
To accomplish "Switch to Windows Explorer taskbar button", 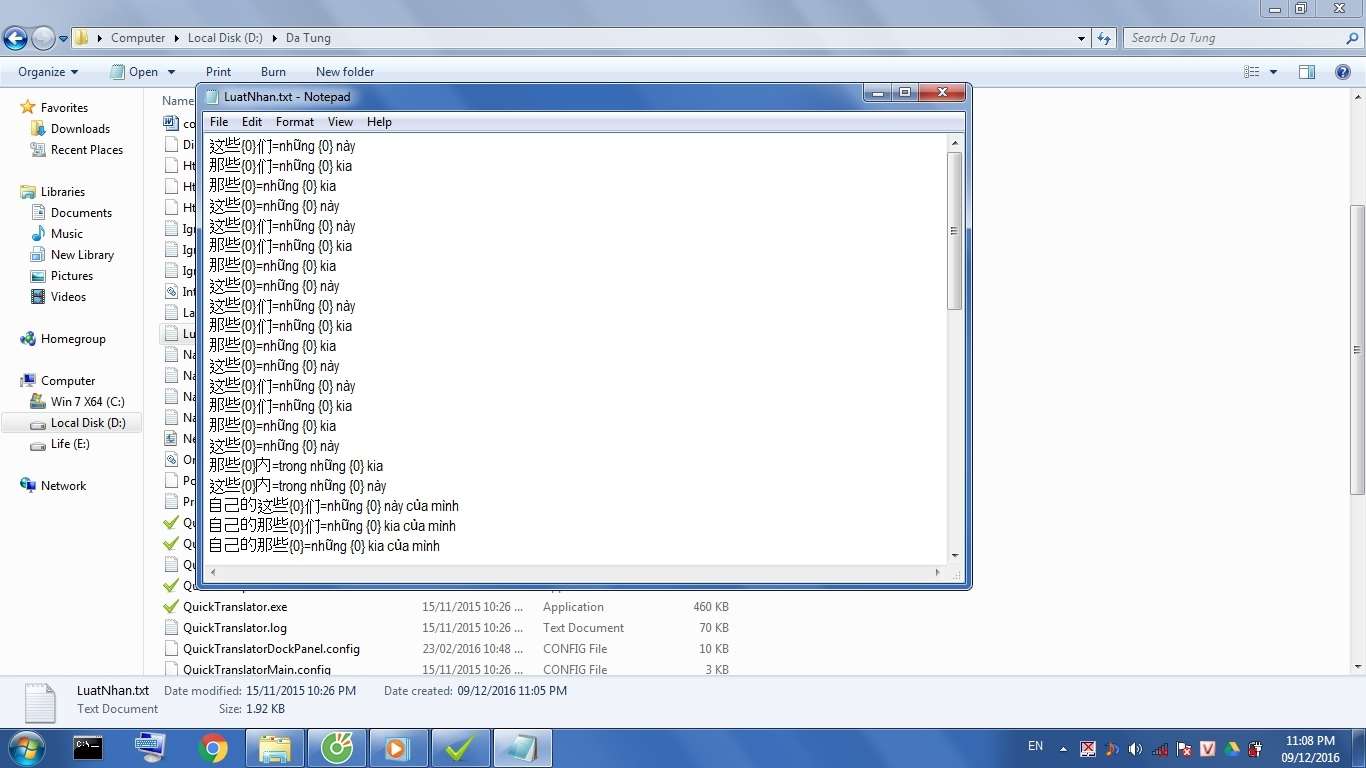I will (274, 748).
